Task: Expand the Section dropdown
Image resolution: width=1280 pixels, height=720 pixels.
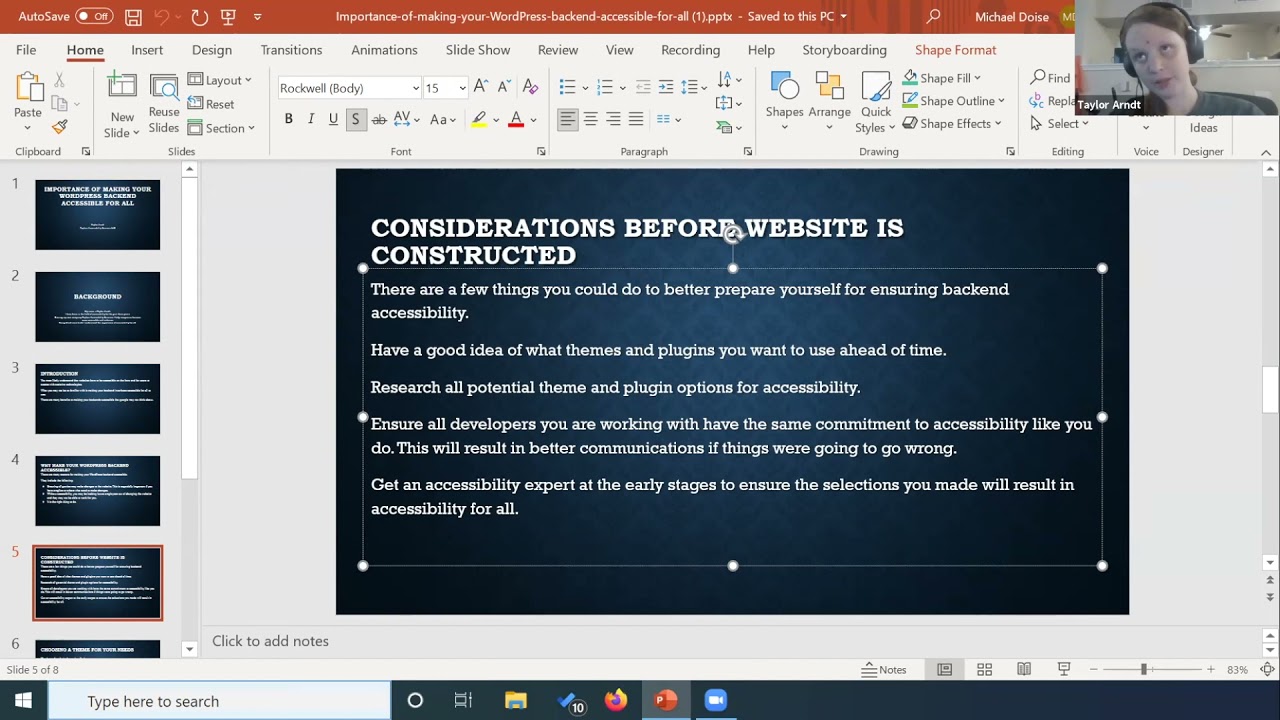Action: pos(221,128)
